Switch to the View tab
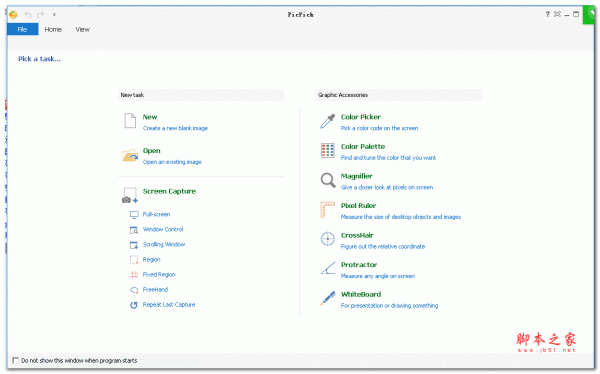The height and width of the screenshot is (374, 600). [x=82, y=29]
